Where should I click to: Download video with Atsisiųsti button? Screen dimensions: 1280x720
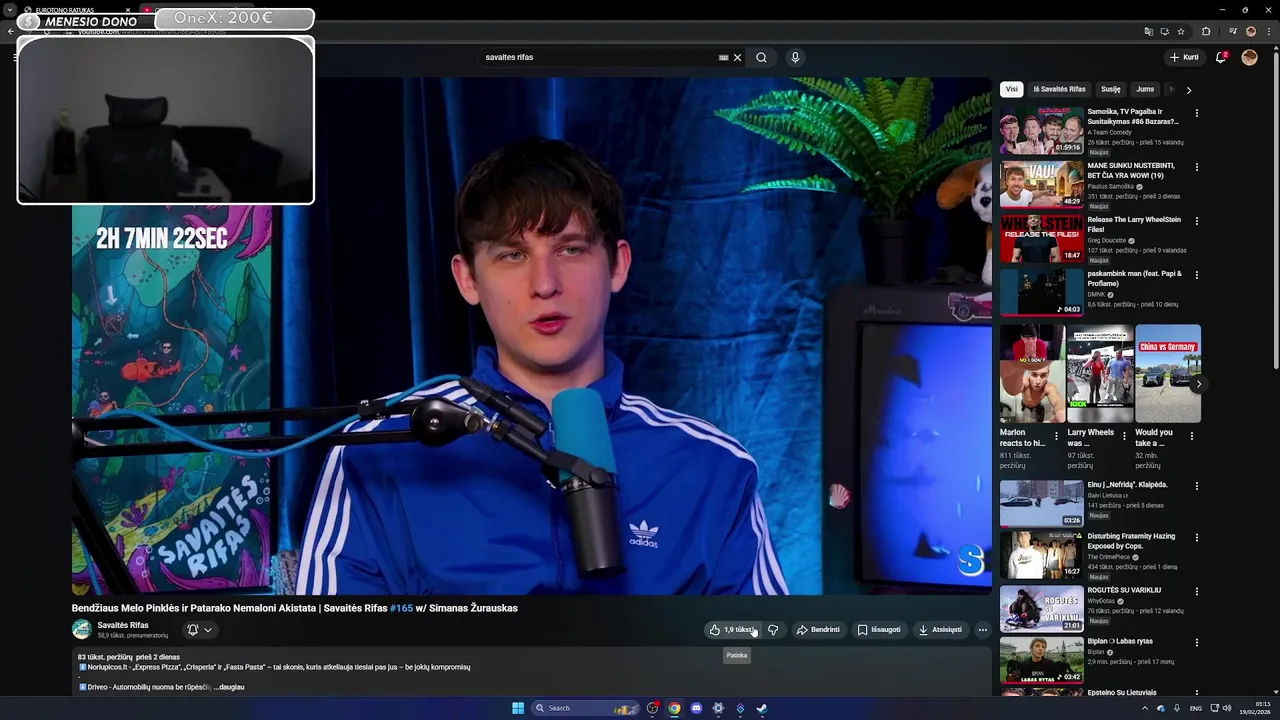click(940, 630)
